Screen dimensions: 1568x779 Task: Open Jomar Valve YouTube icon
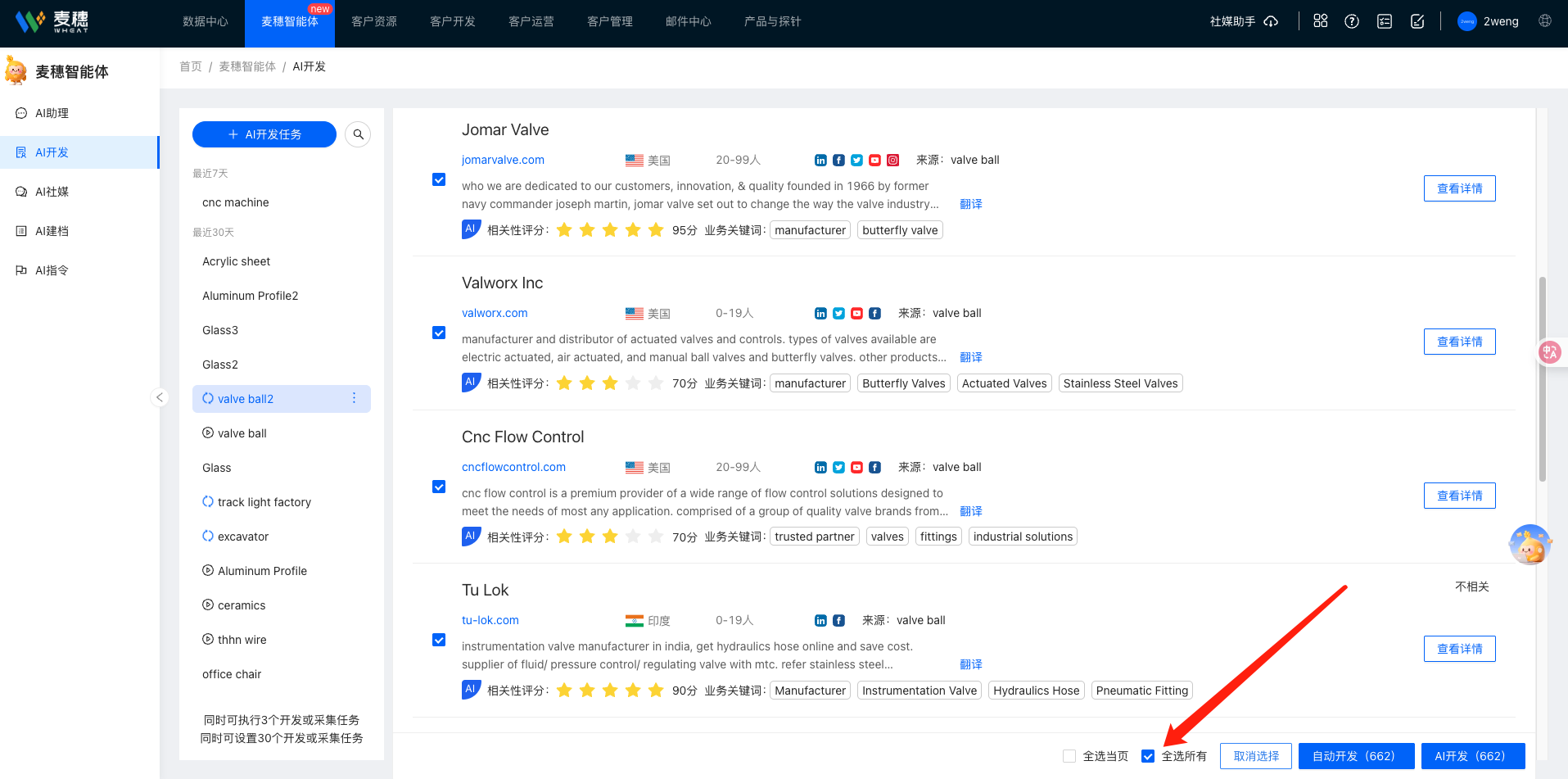(x=874, y=161)
